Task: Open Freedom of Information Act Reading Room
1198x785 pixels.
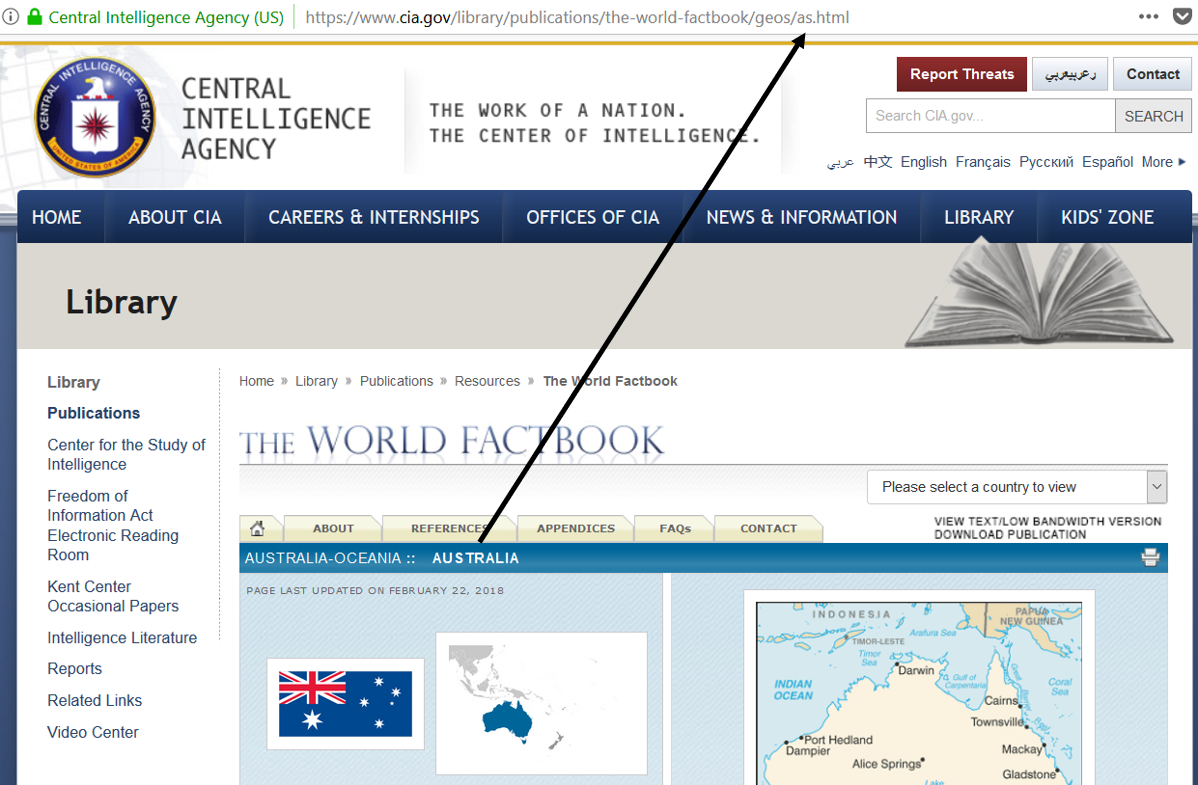Action: (x=112, y=525)
